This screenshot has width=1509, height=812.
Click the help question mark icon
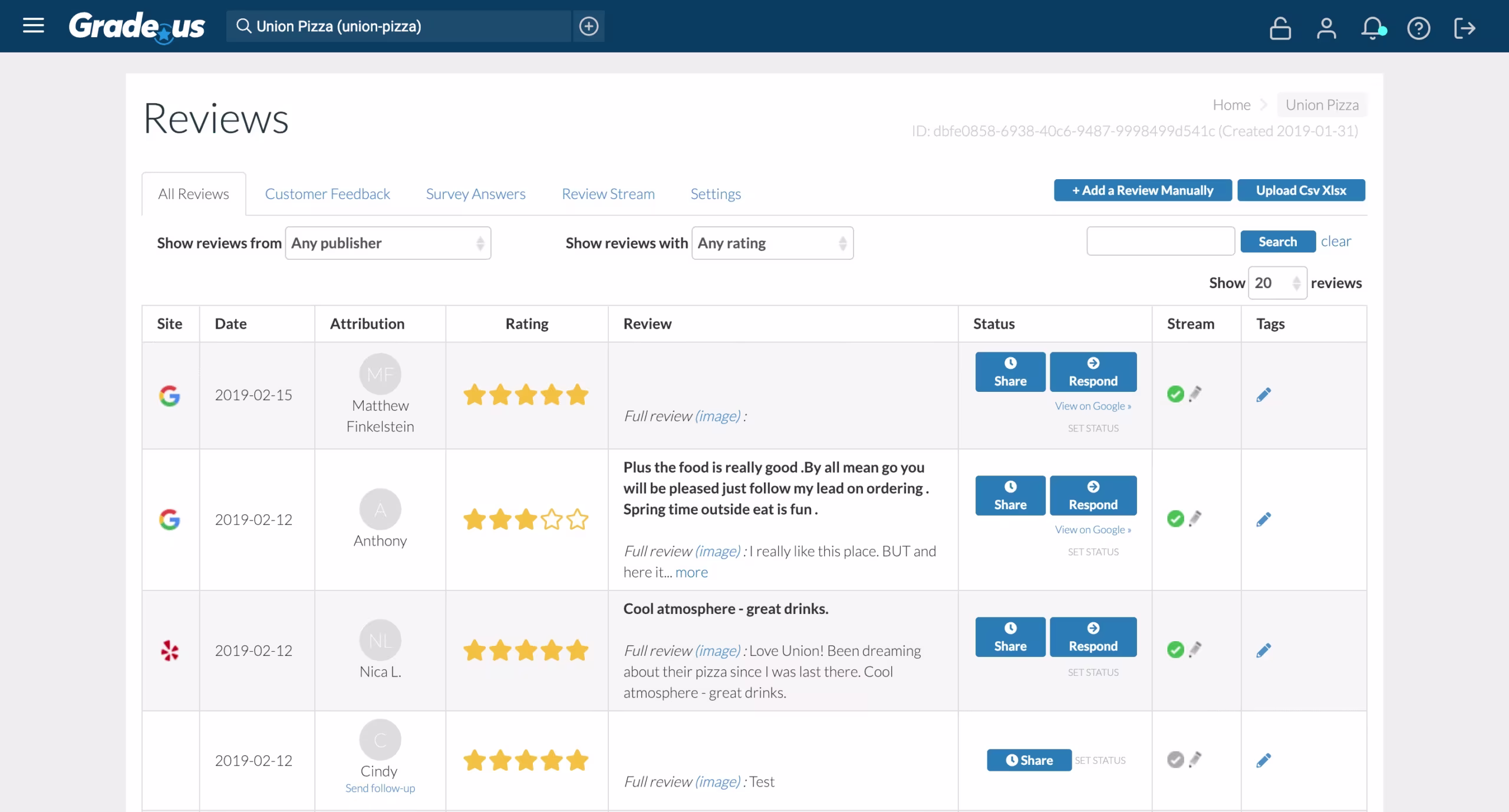pos(1419,28)
